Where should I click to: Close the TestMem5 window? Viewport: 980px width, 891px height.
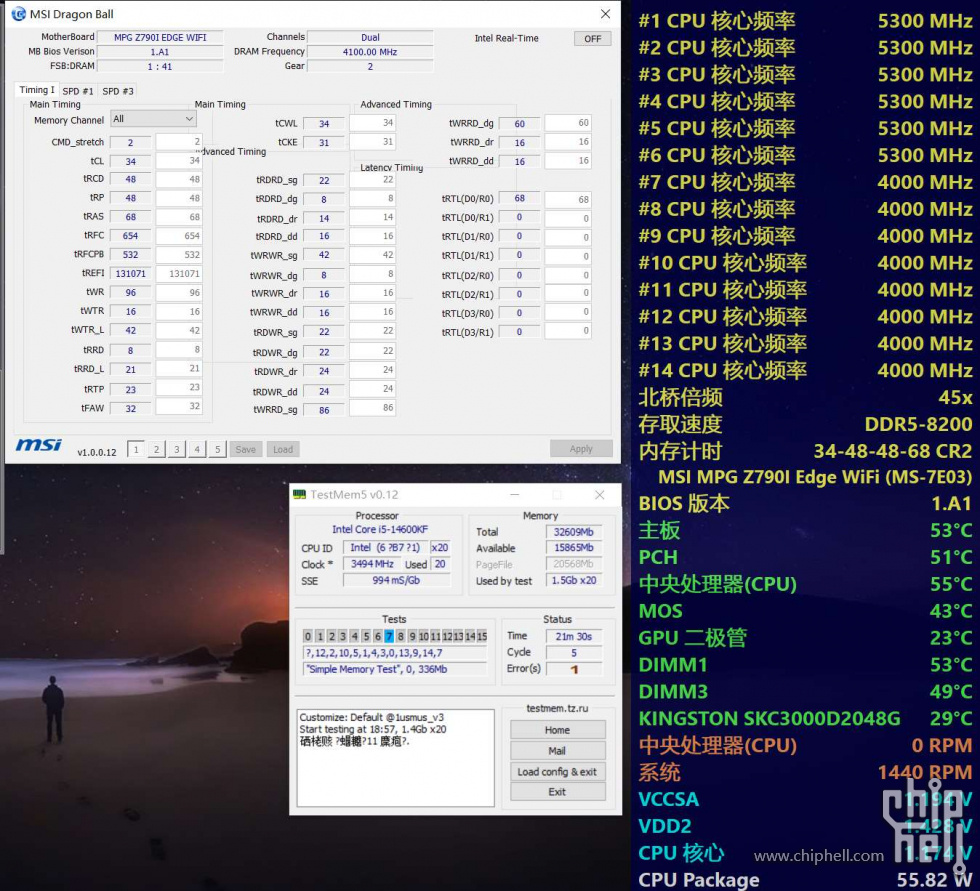tap(599, 495)
